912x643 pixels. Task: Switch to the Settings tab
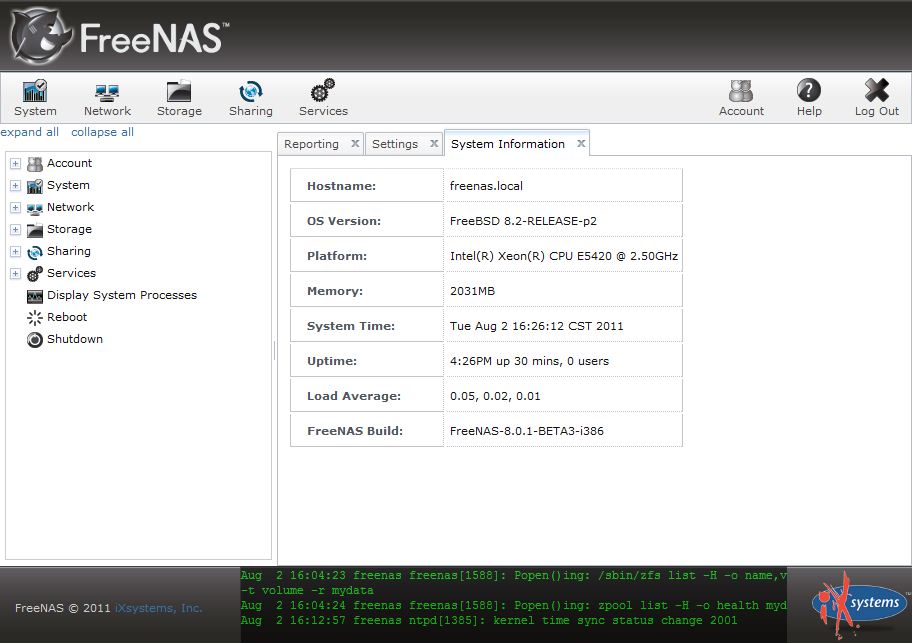(x=395, y=144)
